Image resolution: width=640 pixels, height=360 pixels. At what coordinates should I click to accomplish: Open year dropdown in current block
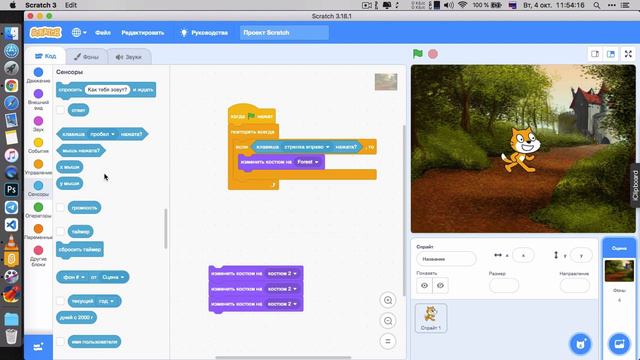106,301
